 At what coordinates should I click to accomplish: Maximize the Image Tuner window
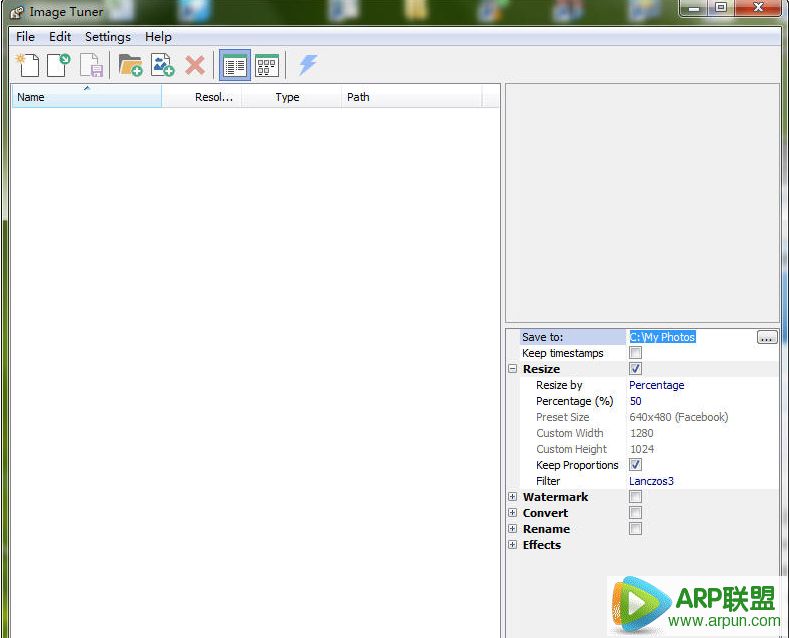(x=721, y=8)
